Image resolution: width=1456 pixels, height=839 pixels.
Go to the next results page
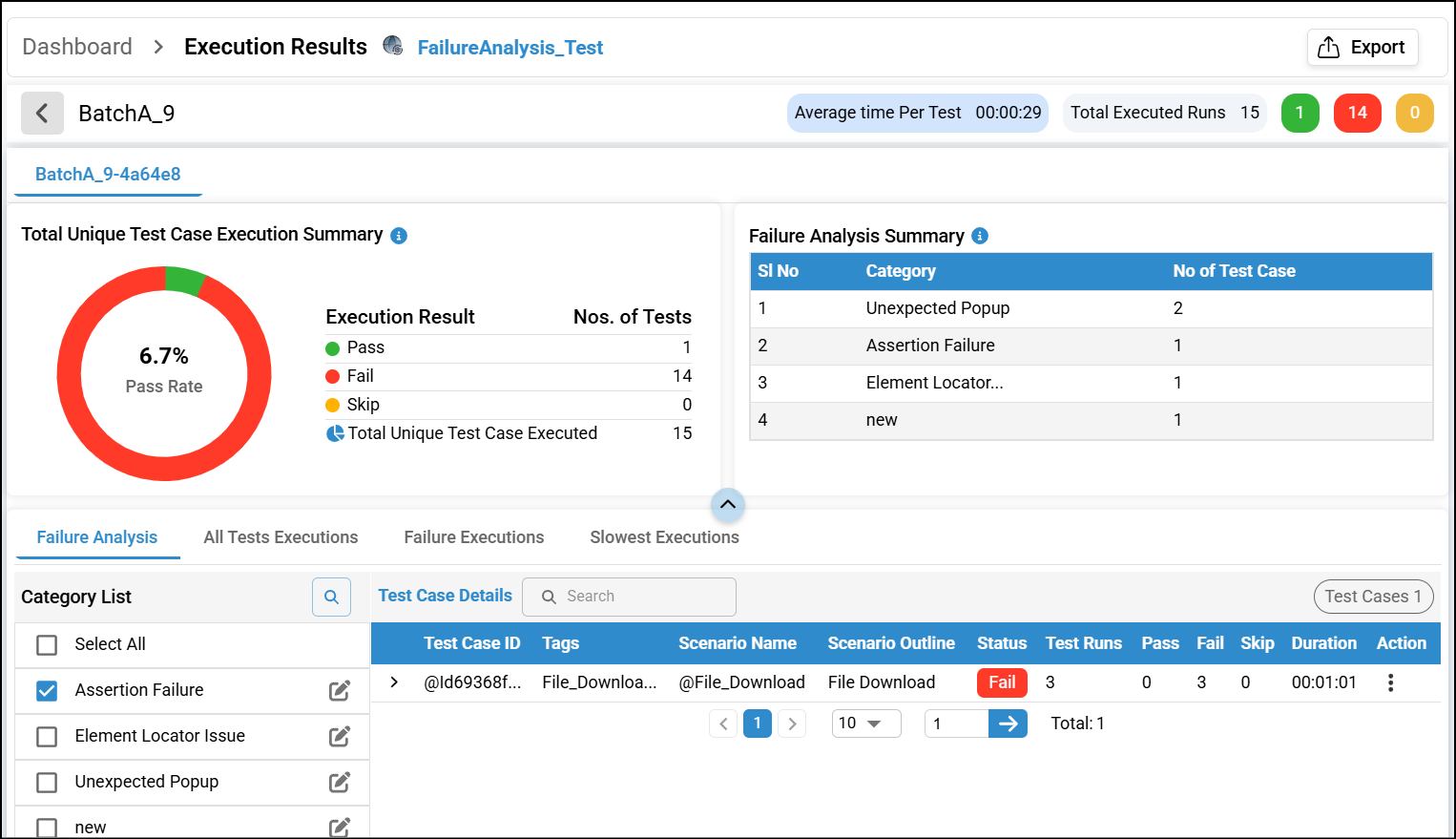[792, 724]
